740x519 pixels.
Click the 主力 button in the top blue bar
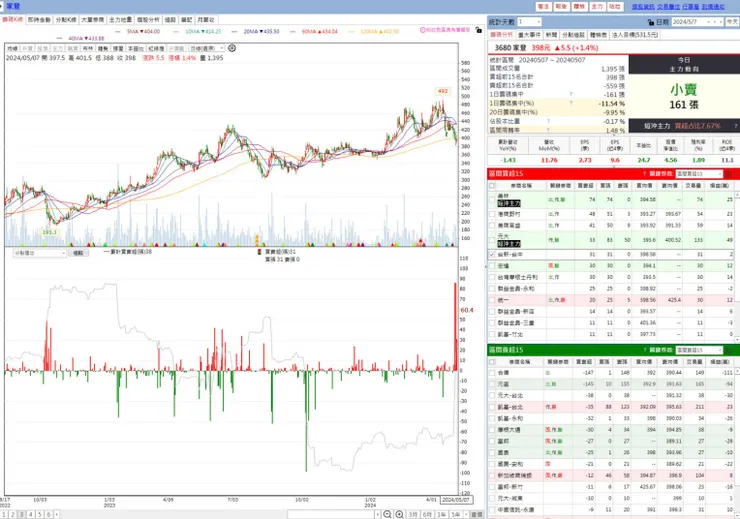(x=597, y=7)
